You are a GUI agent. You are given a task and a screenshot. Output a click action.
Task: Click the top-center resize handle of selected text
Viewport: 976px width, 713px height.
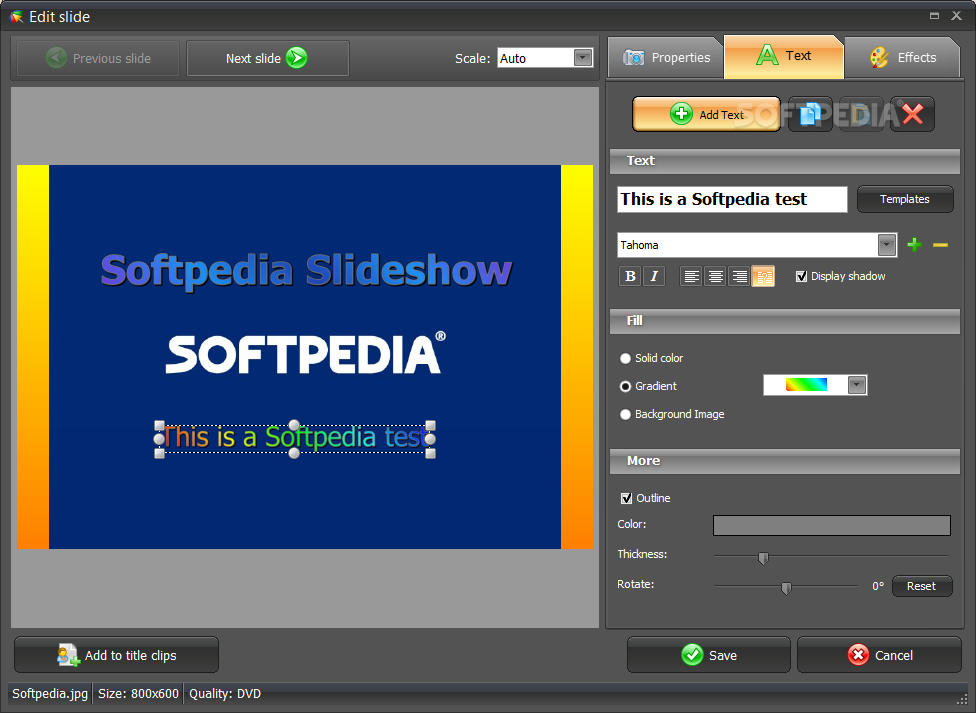294,425
